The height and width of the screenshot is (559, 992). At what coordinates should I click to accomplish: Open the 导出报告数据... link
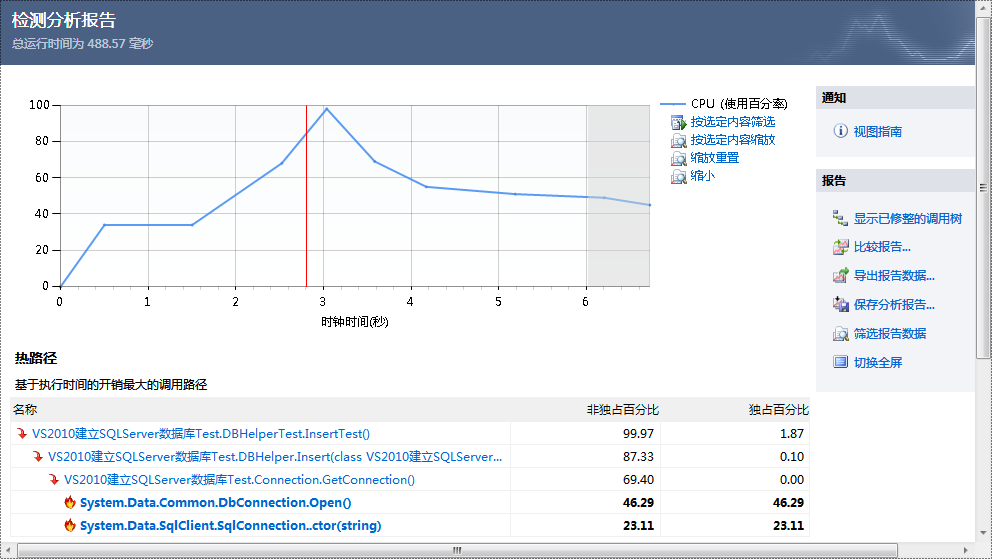point(894,276)
